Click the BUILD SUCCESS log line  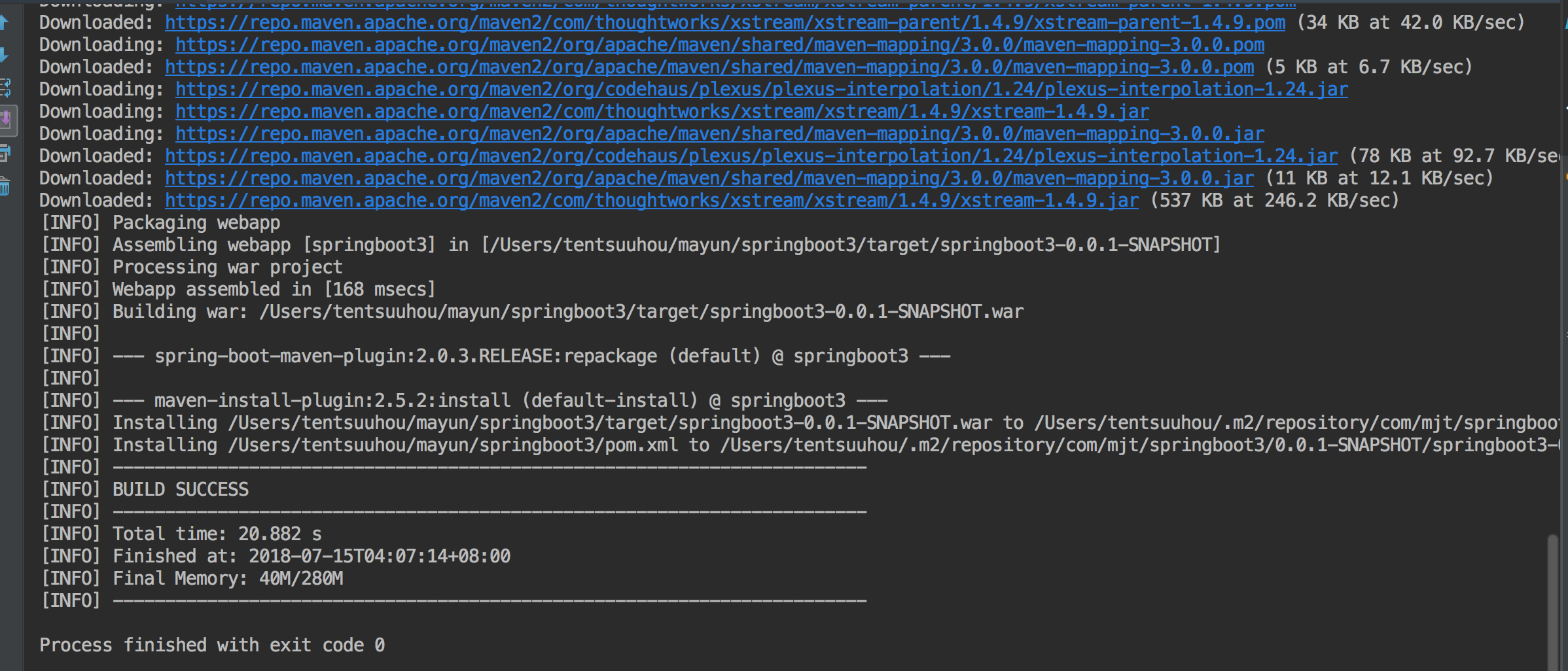[x=181, y=490]
